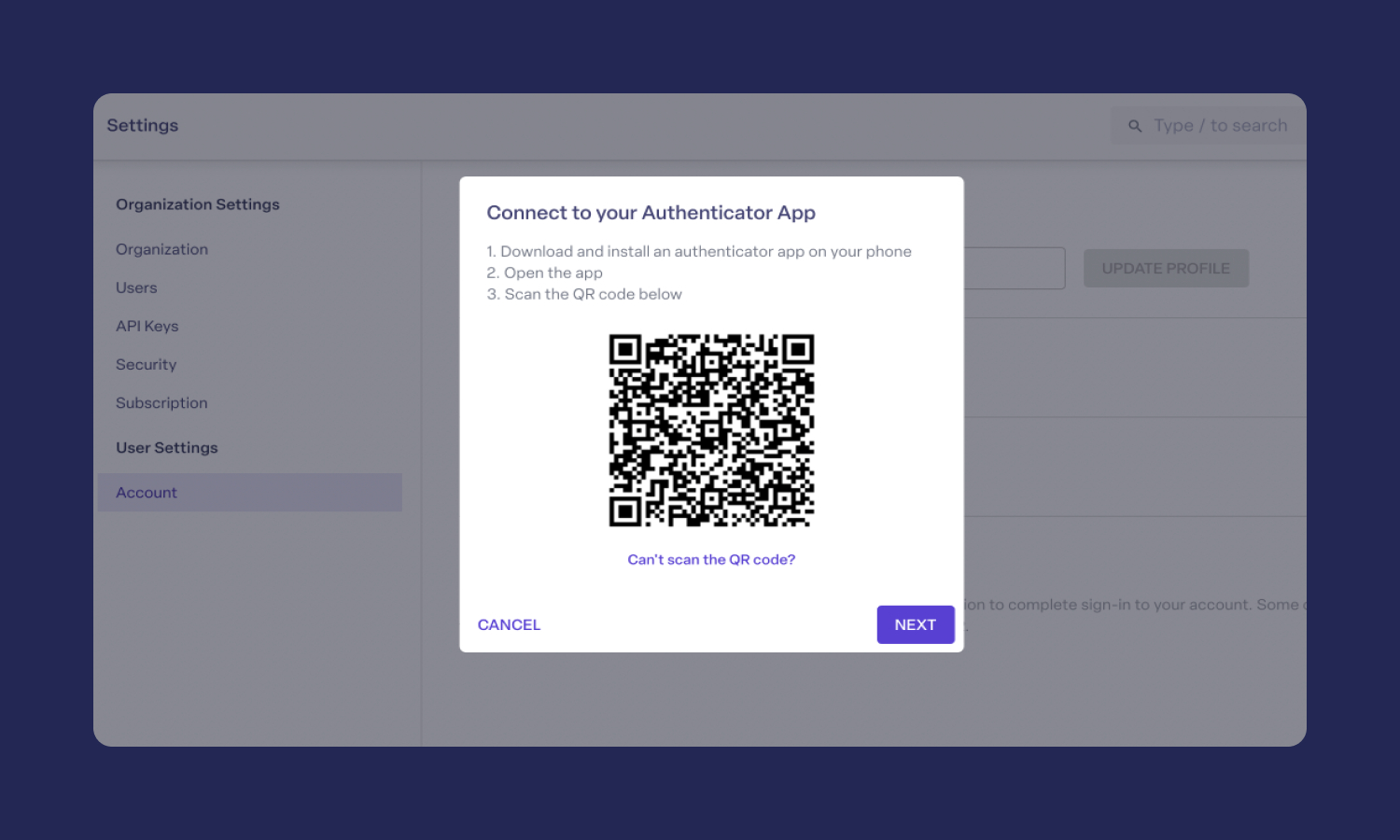The height and width of the screenshot is (840, 1400).
Task: Click the Organization Settings heading
Action: pos(198,204)
